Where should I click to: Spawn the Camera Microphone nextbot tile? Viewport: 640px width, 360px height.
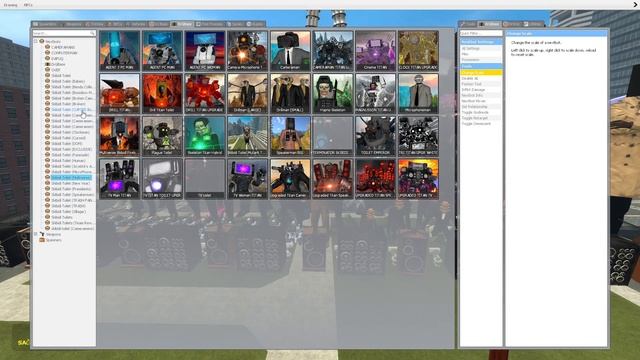247,51
